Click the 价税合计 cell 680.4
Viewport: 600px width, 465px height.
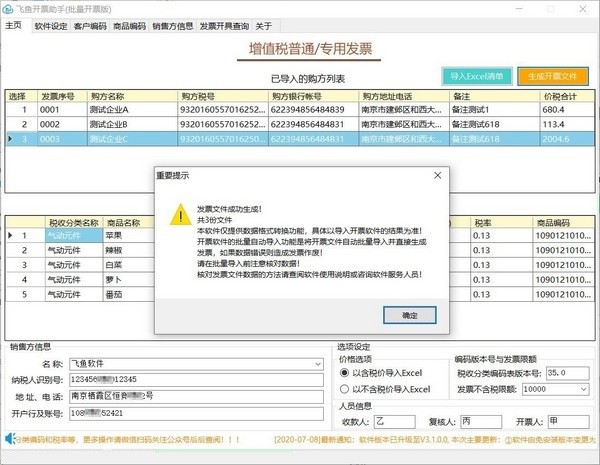(567, 110)
